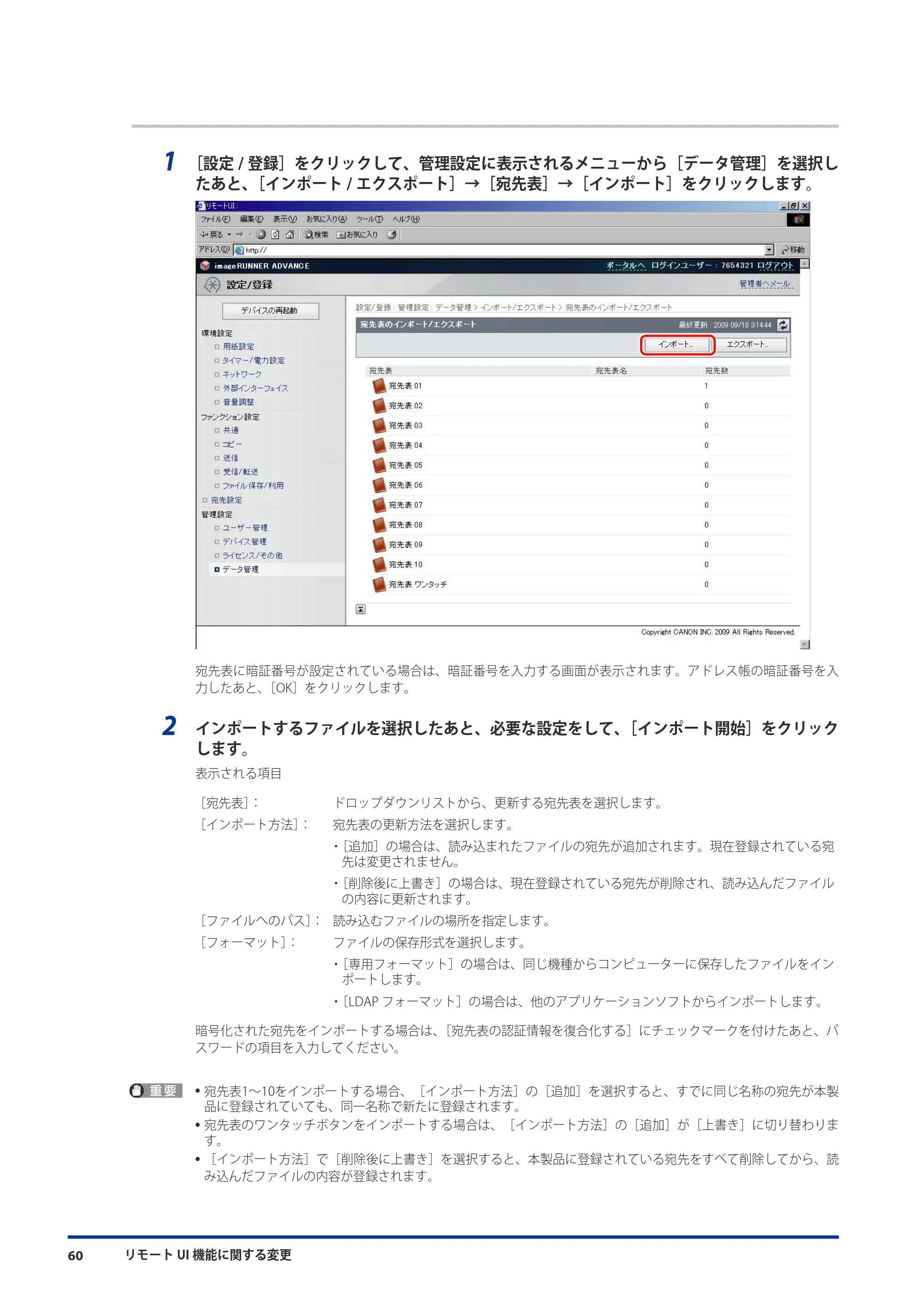This screenshot has width=924, height=1307.
Task: Open タイマー/電力設定 in the sidebar
Action: 253,360
